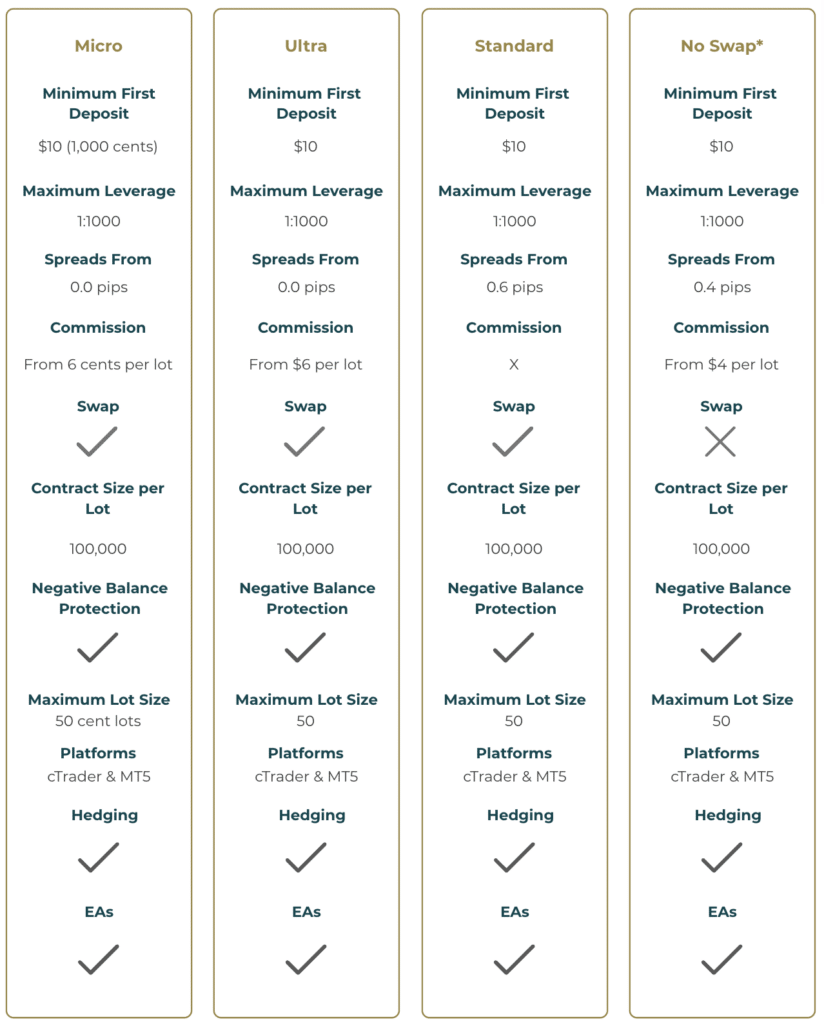Click the Swap checkmark in Standard column
The height and width of the screenshot is (1024, 824).
pyautogui.click(x=513, y=441)
